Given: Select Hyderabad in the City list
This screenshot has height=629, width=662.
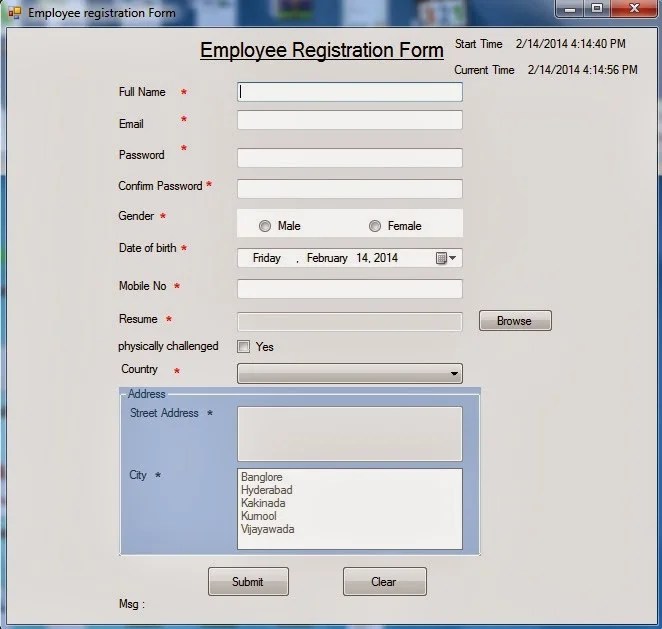Looking at the screenshot, I should pos(267,490).
